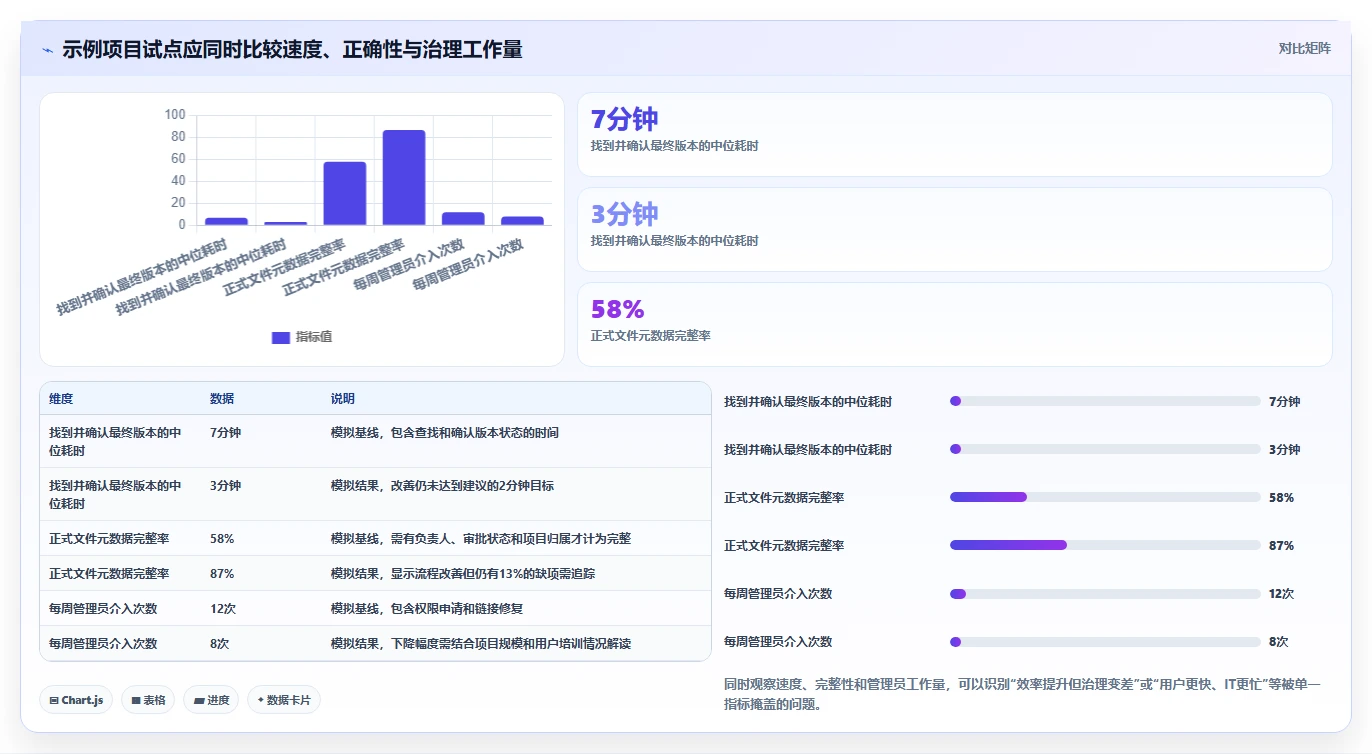
Task: Click description mentioning 用户培训情况解读
Action: pyautogui.click(x=481, y=643)
